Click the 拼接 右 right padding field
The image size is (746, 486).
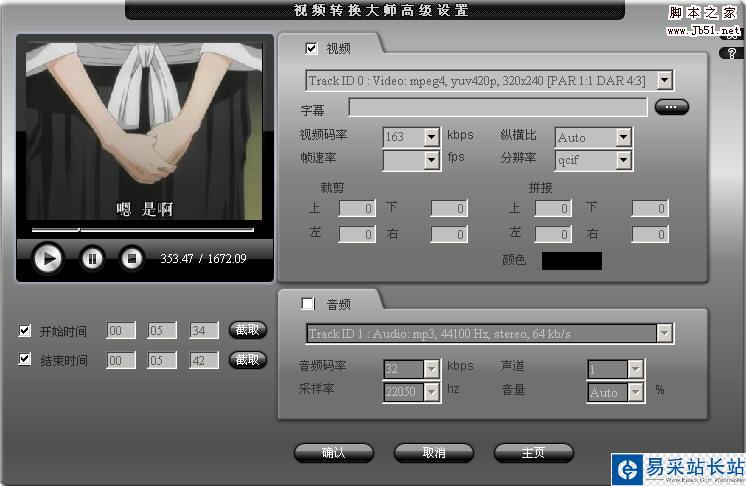tap(650, 234)
